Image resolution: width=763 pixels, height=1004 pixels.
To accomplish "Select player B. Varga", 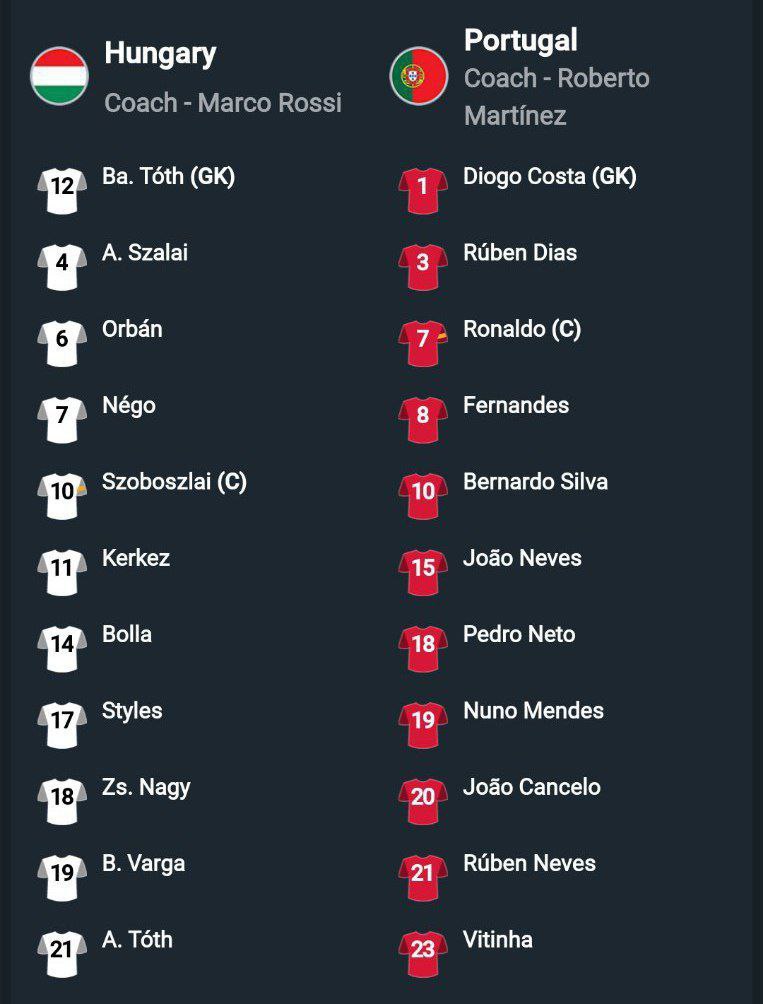I will (x=143, y=864).
